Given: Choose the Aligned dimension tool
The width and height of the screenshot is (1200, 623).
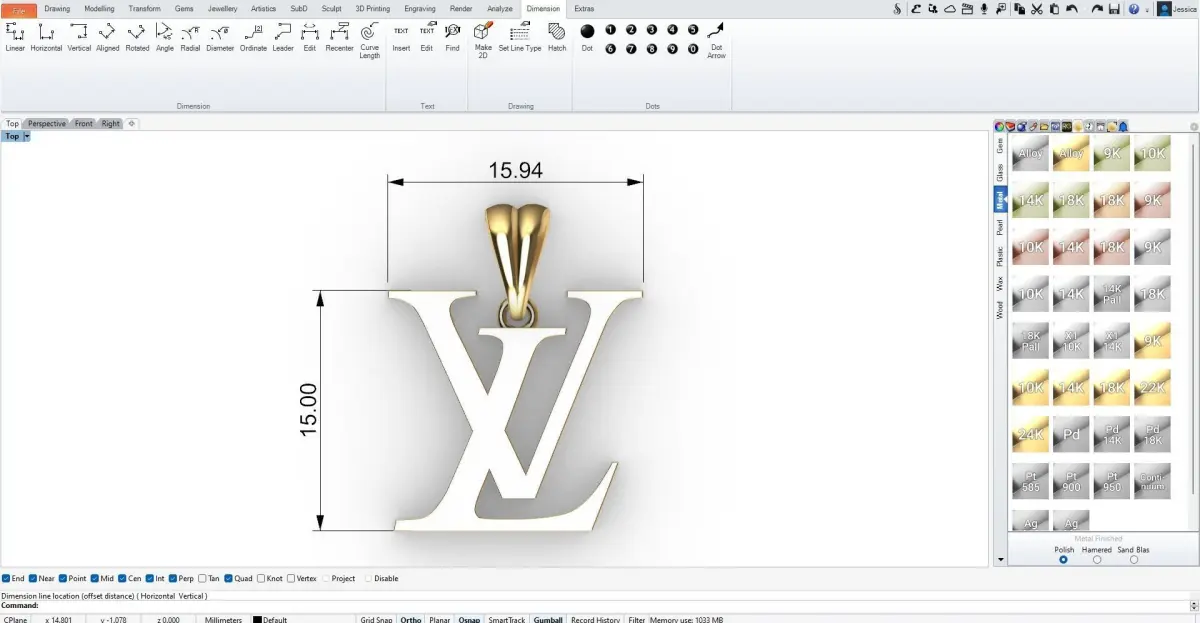Looking at the screenshot, I should click(x=107, y=38).
